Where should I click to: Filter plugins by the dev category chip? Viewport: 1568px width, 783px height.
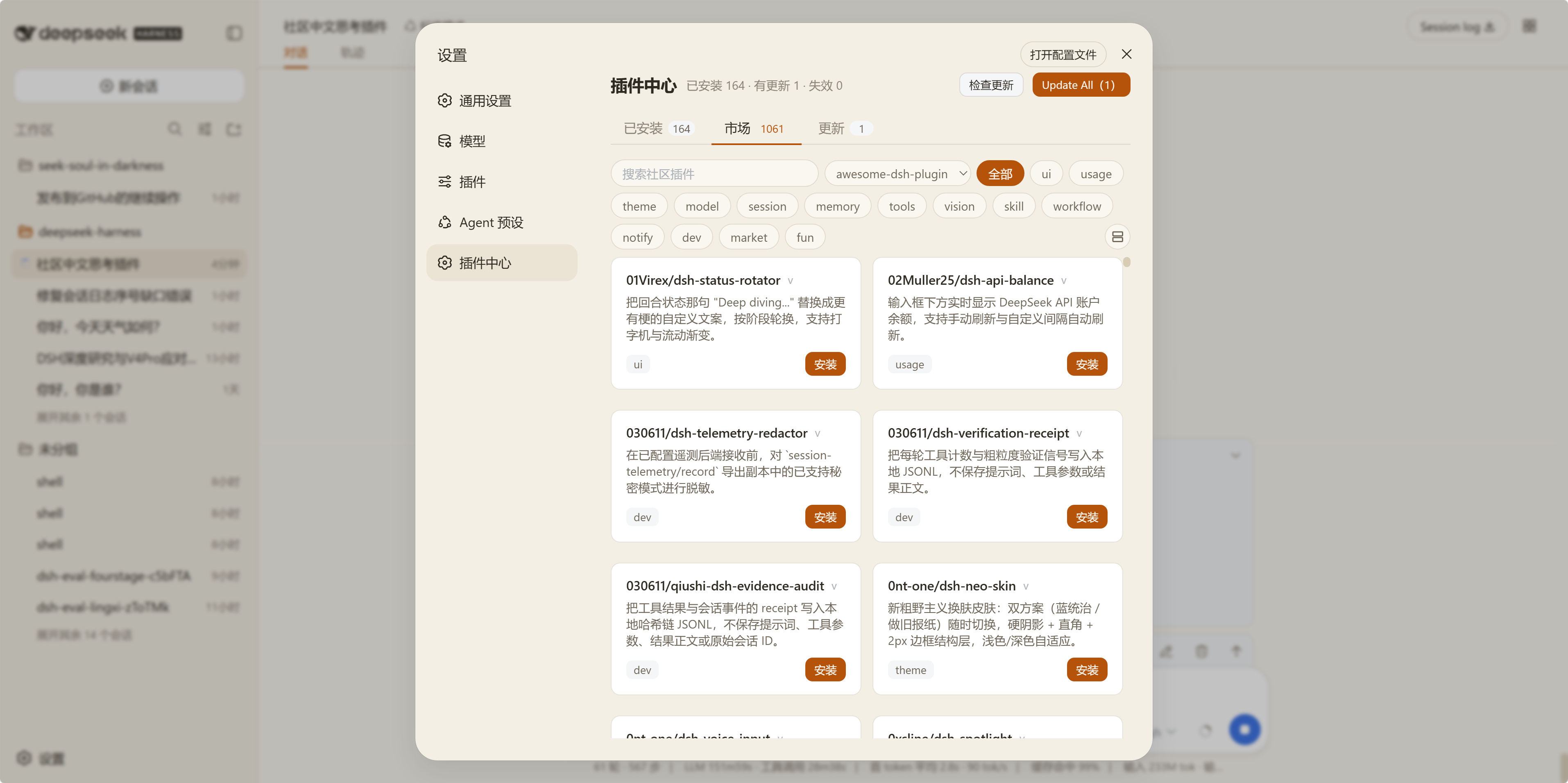coord(691,238)
